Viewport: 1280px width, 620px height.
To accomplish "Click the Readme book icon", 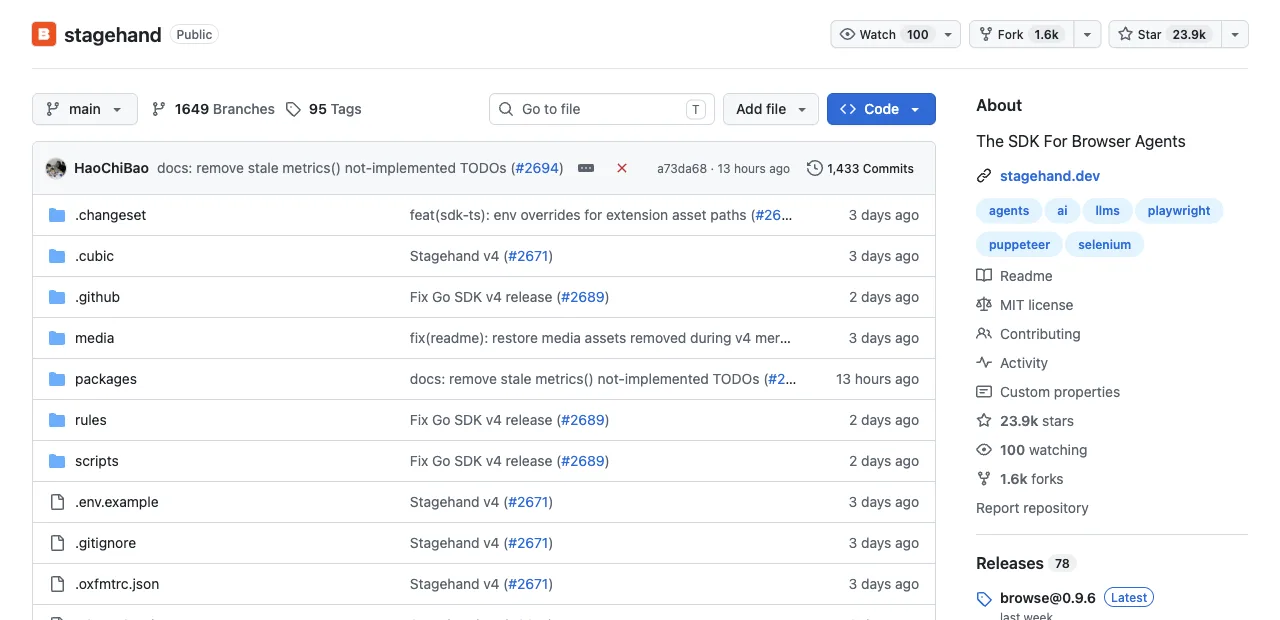I will [984, 276].
